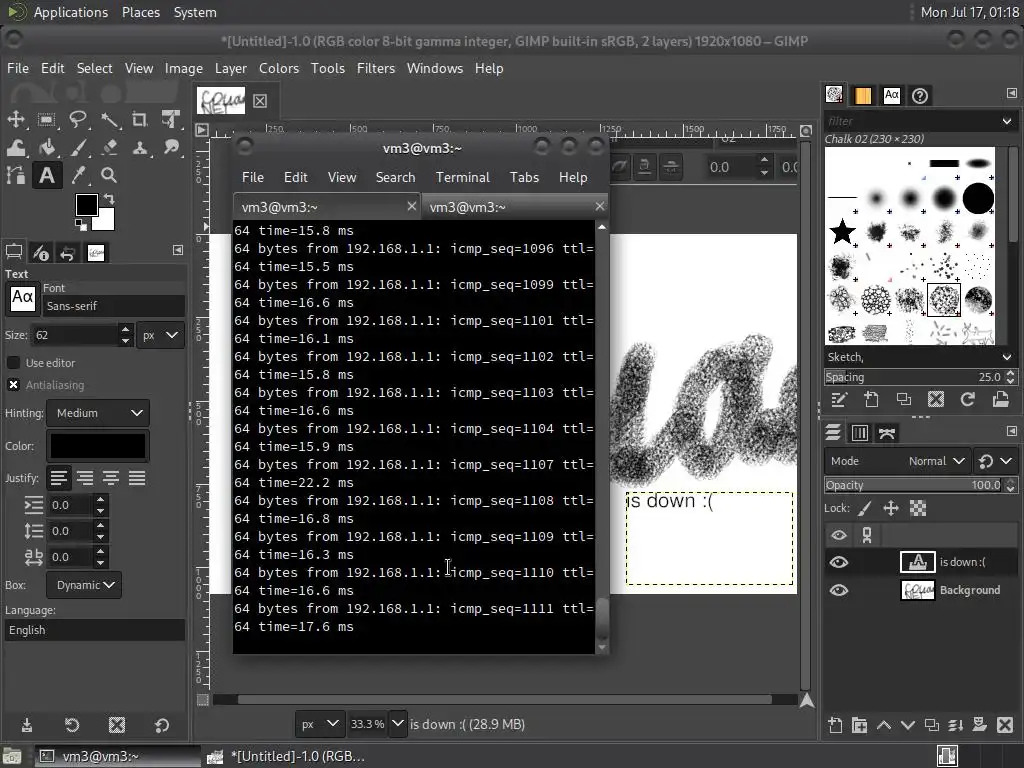This screenshot has width=1024, height=768.
Task: Select the Zoom magnifier tool
Action: click(109, 175)
